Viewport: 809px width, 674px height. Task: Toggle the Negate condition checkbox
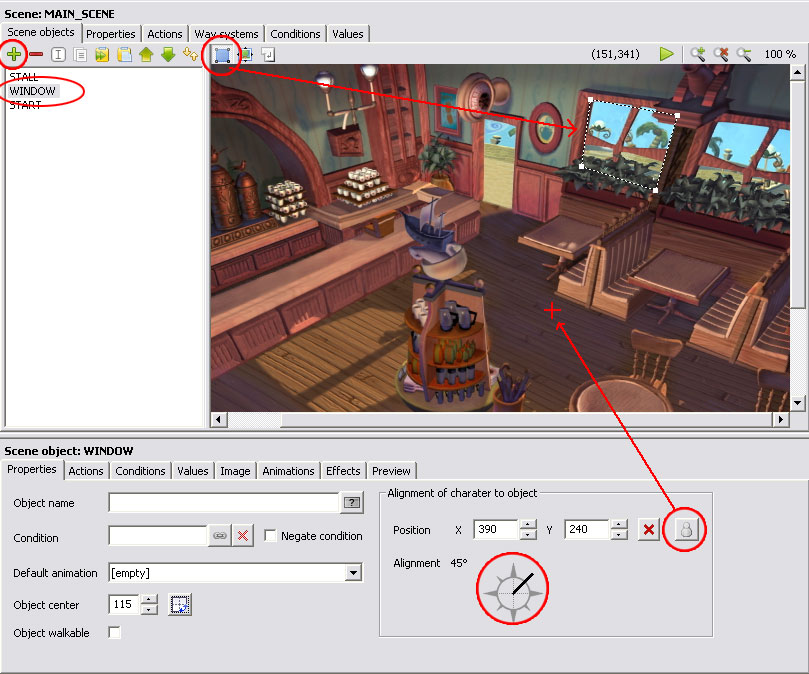tap(270, 535)
